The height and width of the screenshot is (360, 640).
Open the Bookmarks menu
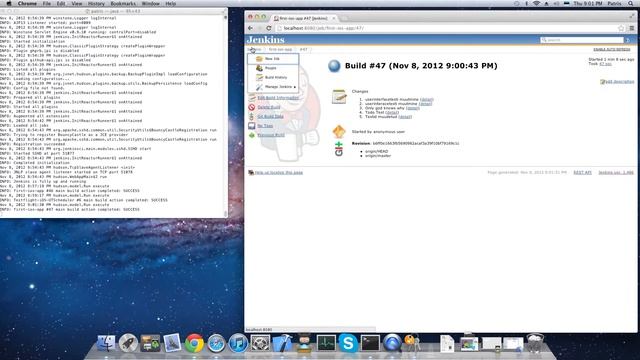pyautogui.click(x=123, y=3)
